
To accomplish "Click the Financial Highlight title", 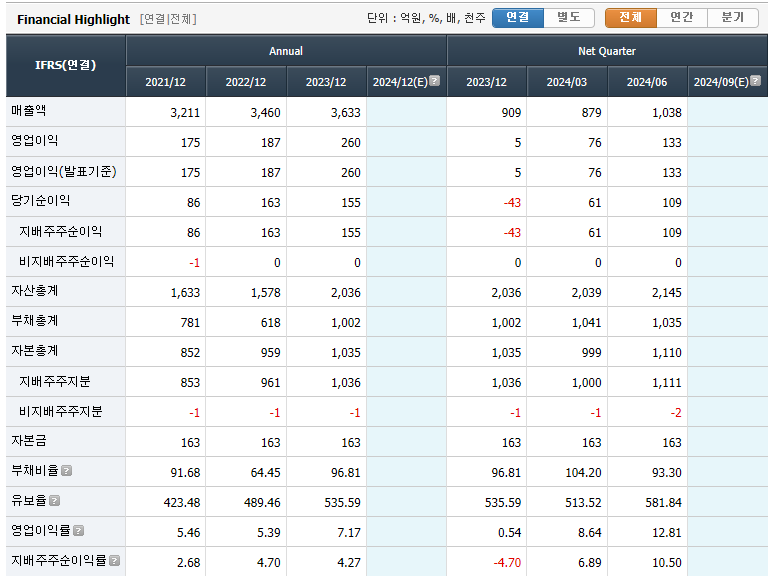I will 74,20.
